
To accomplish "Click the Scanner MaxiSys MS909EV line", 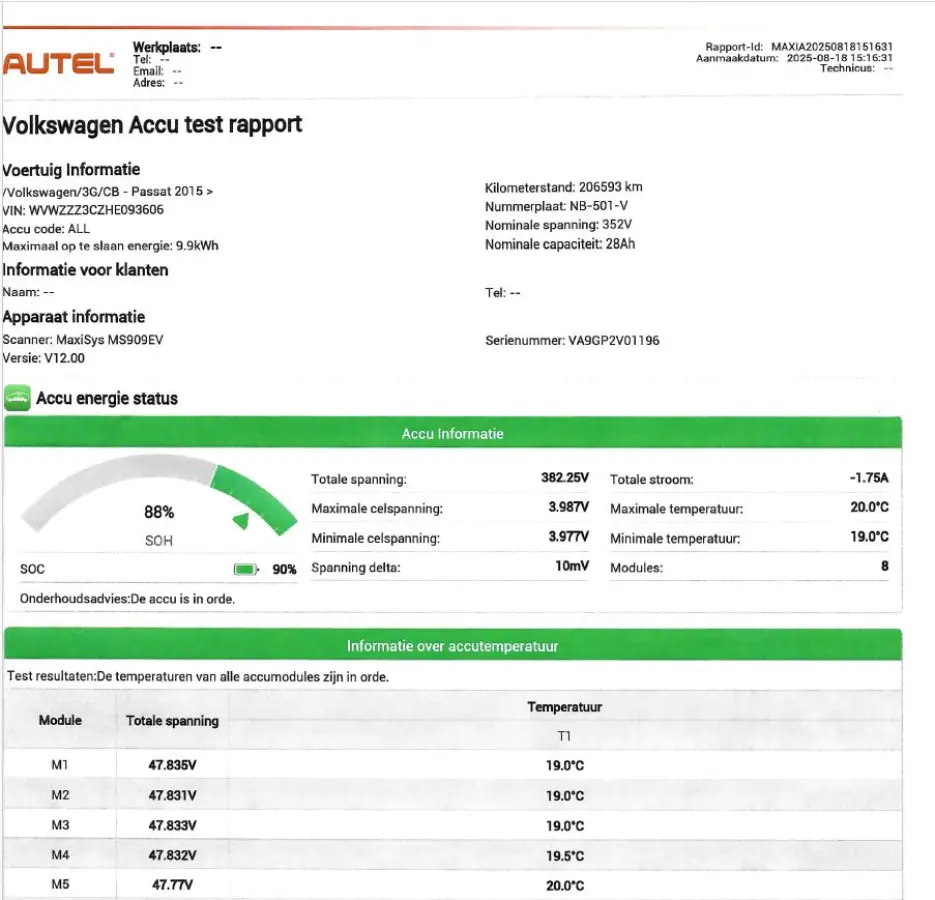I will 83,339.
